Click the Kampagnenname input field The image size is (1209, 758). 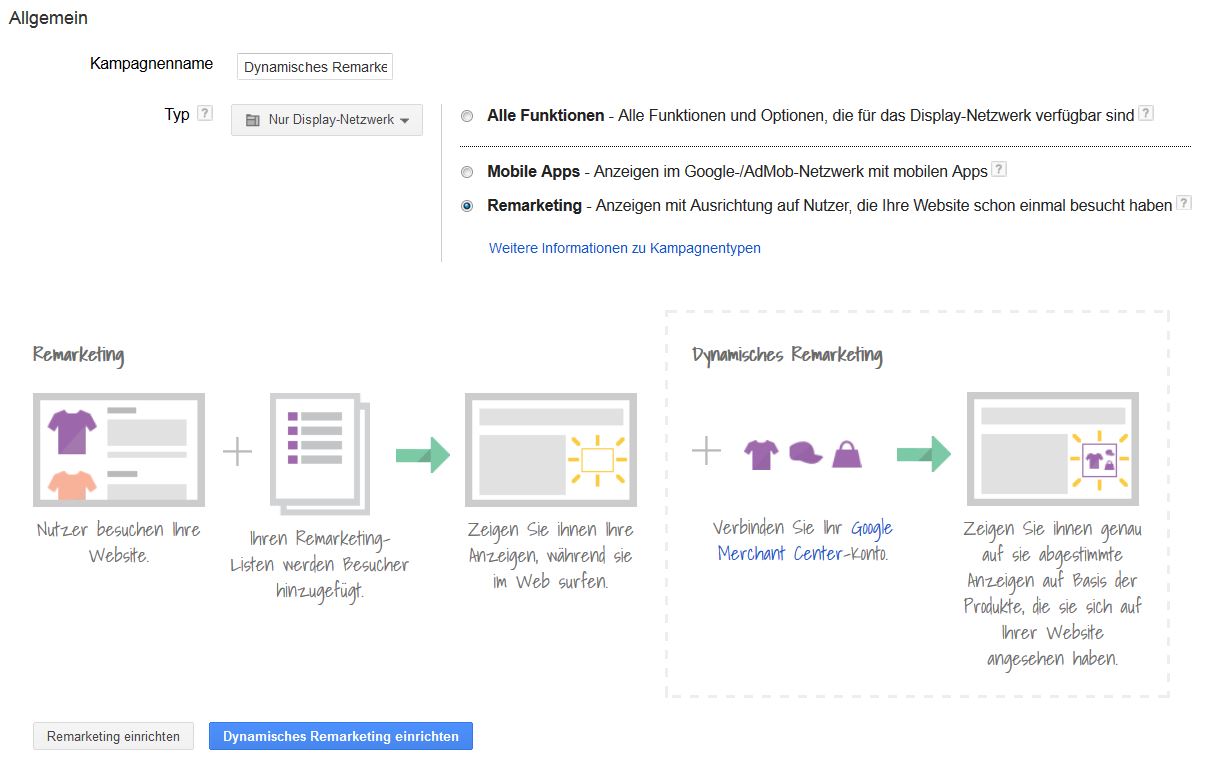pos(315,66)
